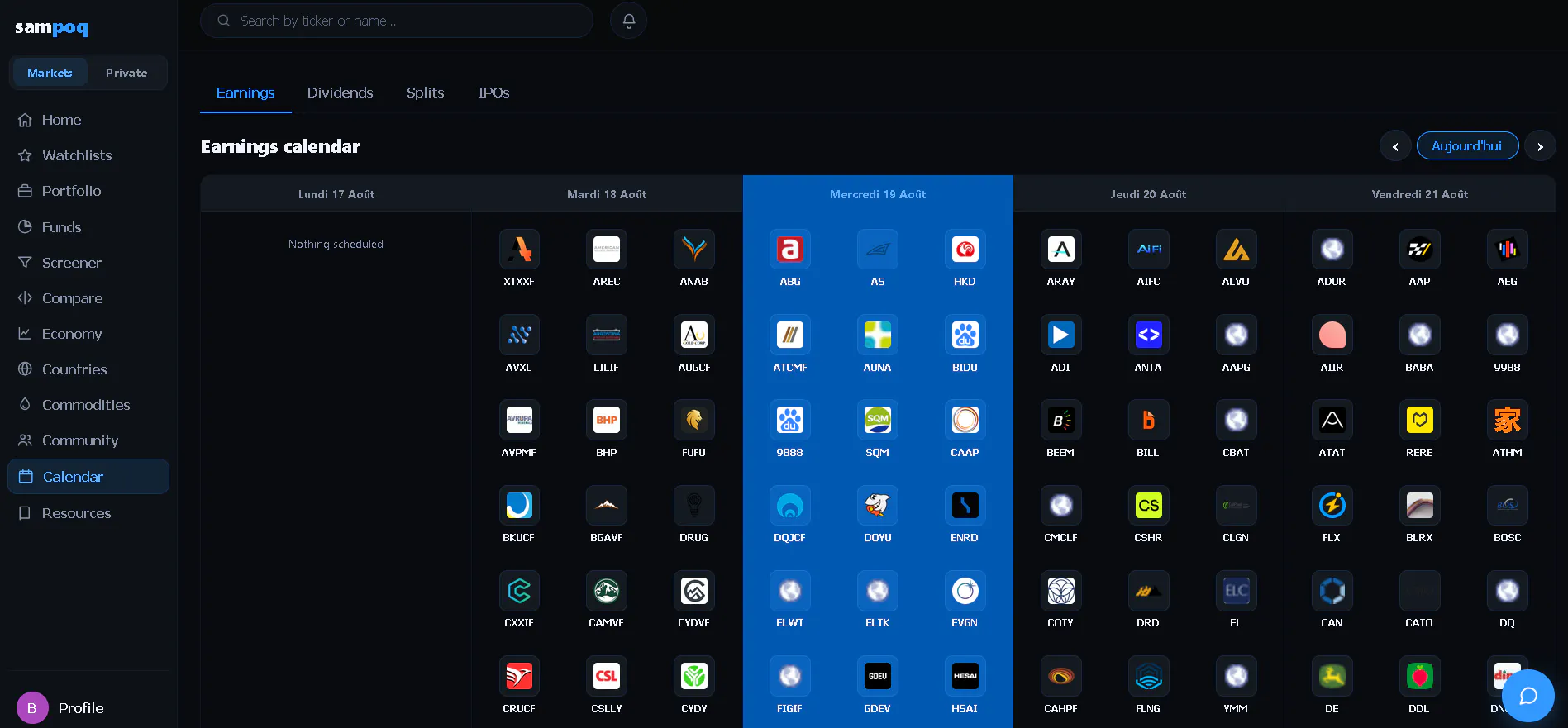This screenshot has height=728, width=1568.
Task: Switch to the Dividends tab
Action: coord(341,93)
